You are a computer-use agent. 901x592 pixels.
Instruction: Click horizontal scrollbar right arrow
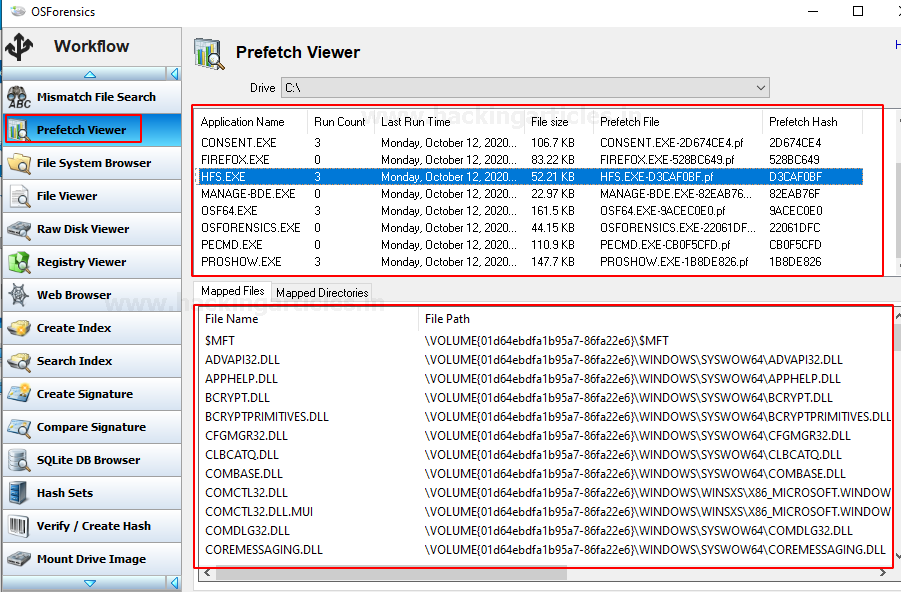tap(883, 572)
